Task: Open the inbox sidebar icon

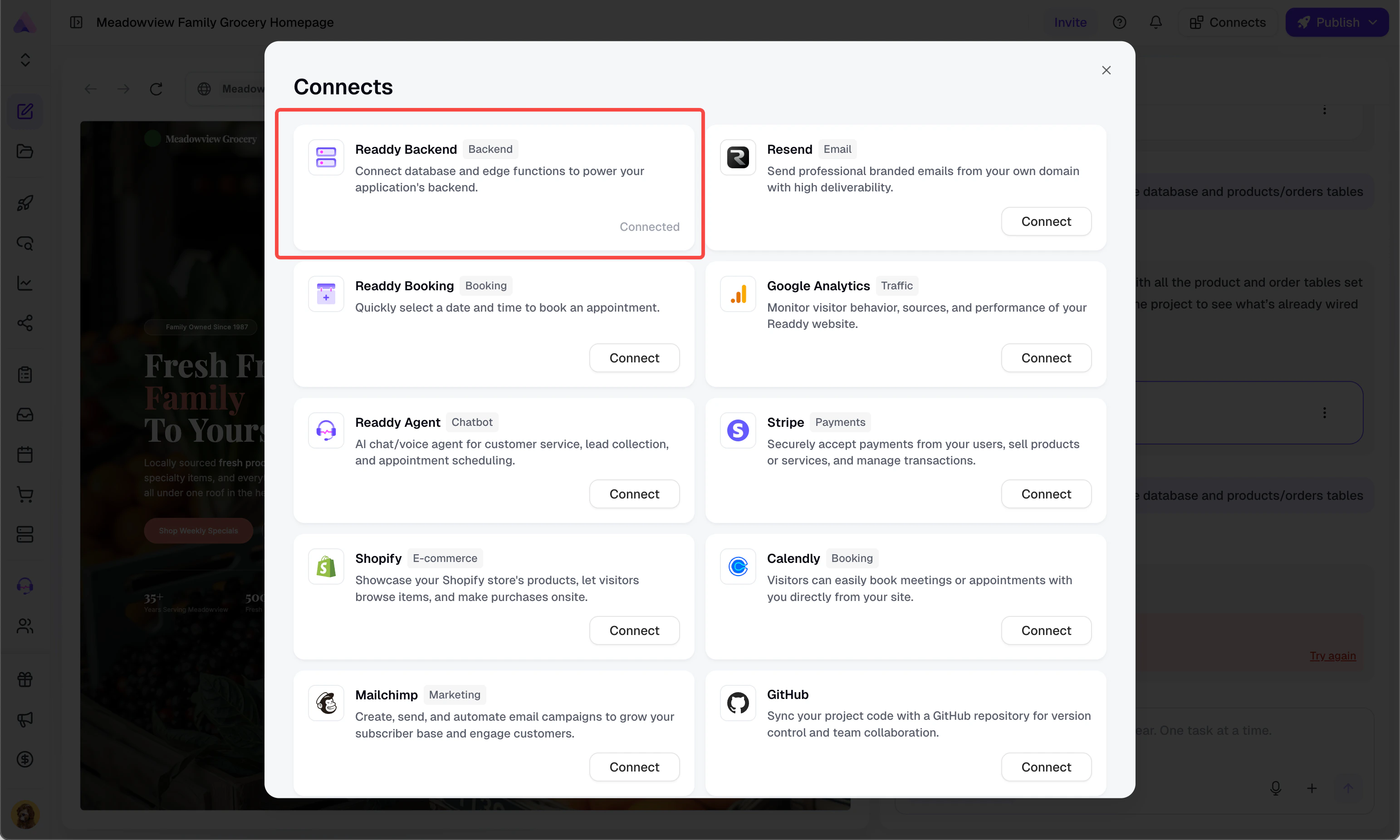Action: [x=25, y=415]
